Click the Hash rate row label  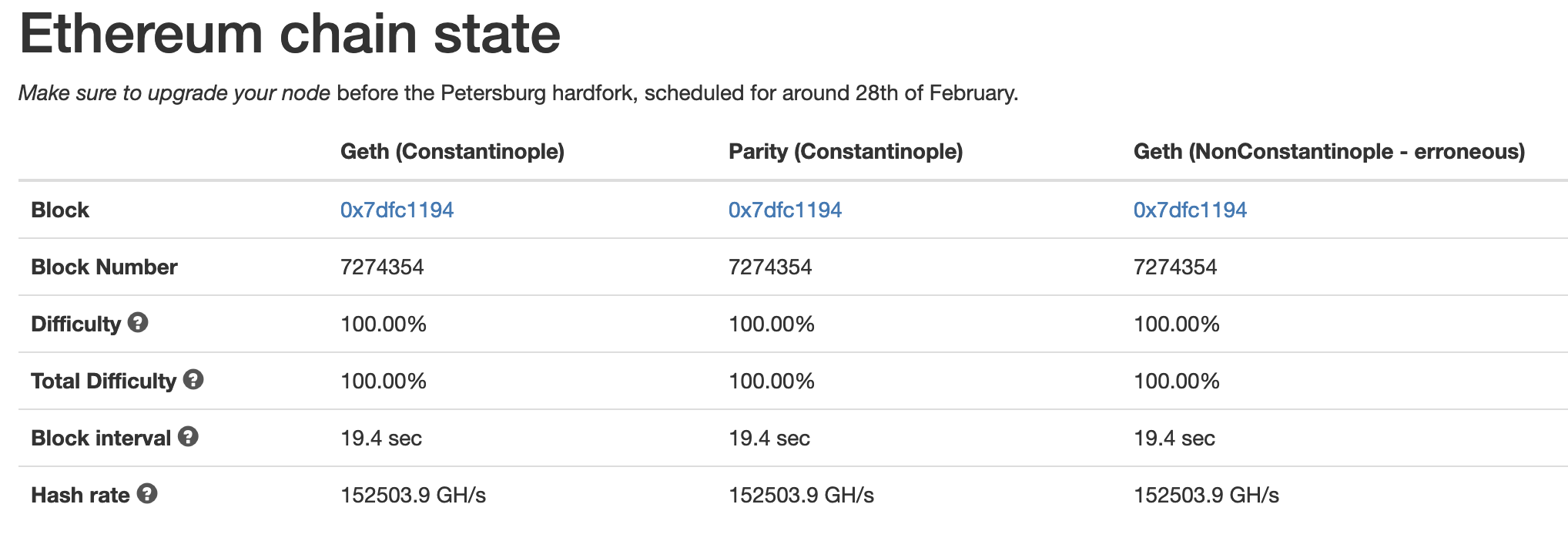pyautogui.click(x=80, y=495)
